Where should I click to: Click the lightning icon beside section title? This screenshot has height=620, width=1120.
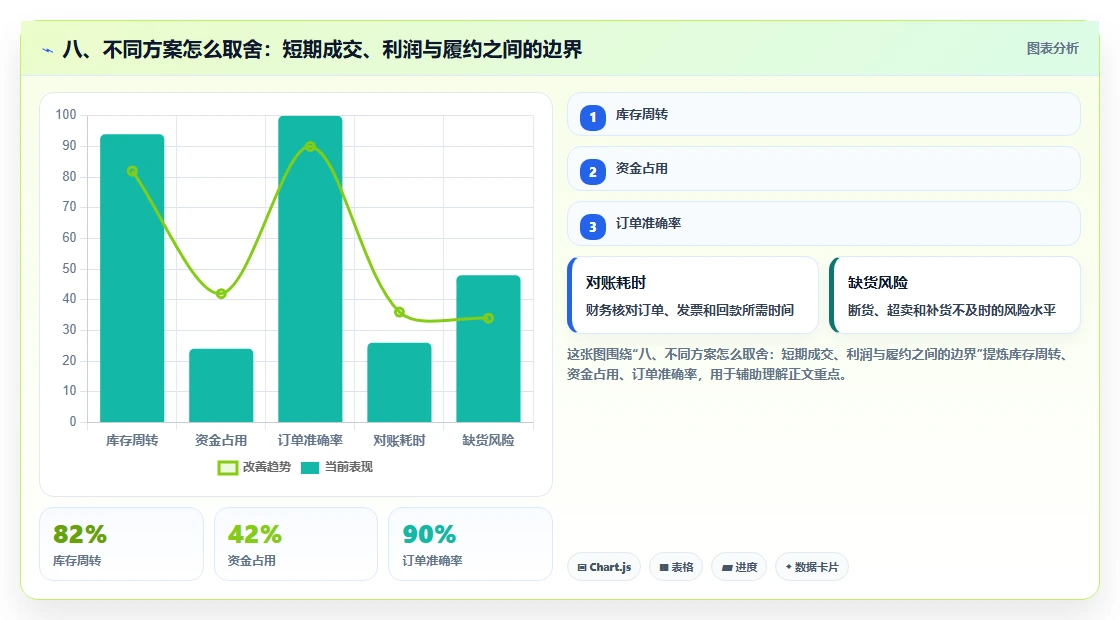(x=48, y=50)
